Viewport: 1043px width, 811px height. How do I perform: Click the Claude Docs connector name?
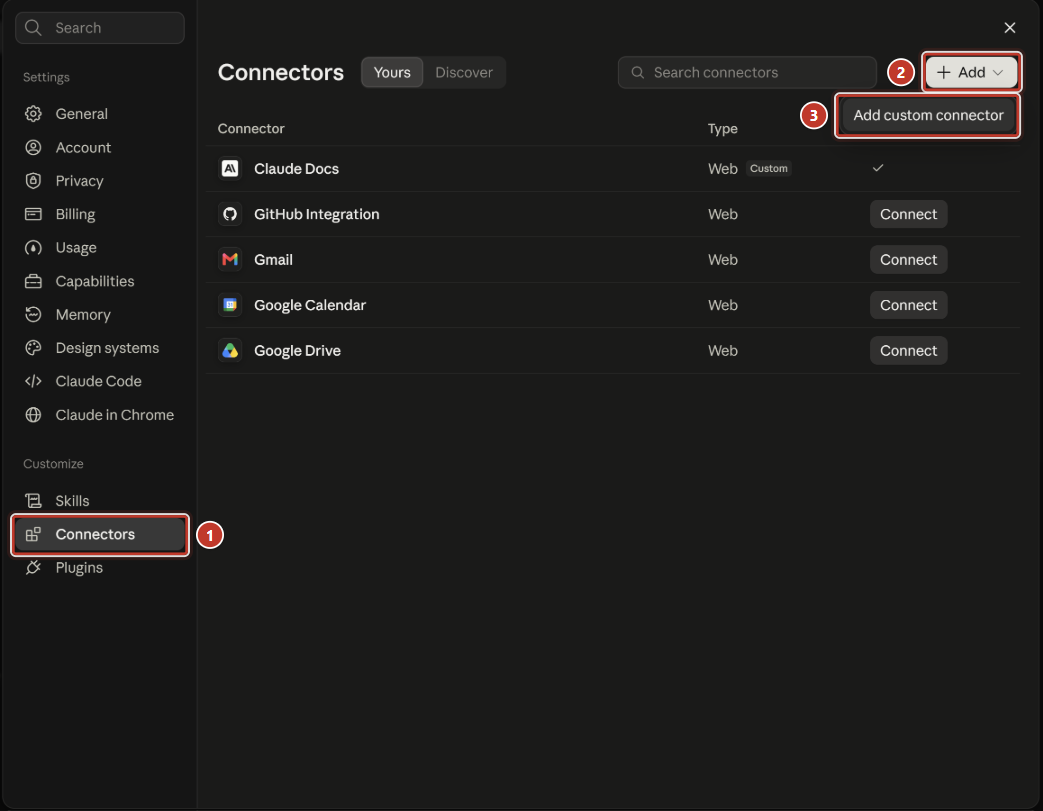point(296,168)
